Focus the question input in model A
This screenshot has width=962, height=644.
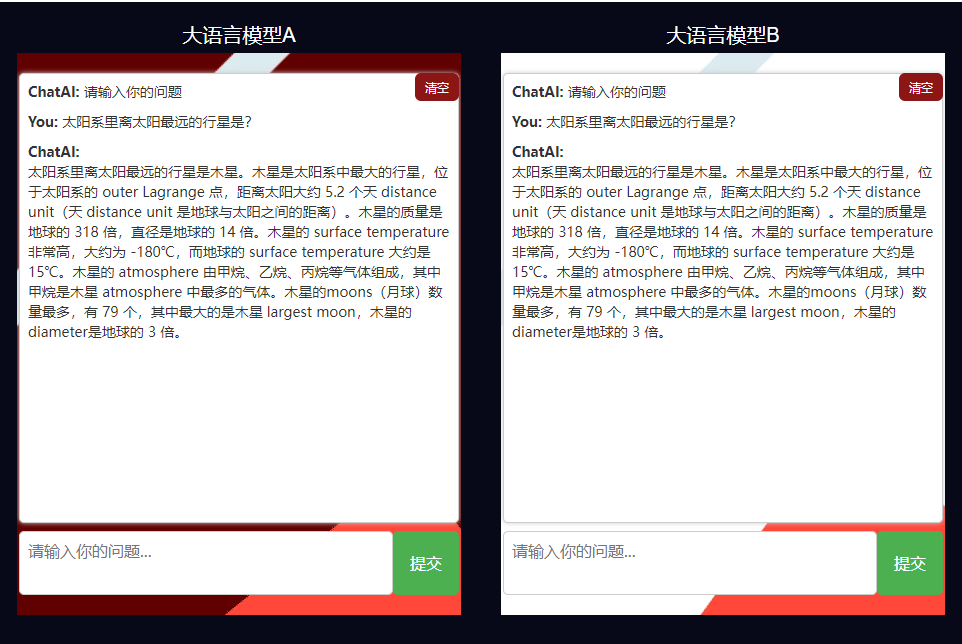(206, 563)
